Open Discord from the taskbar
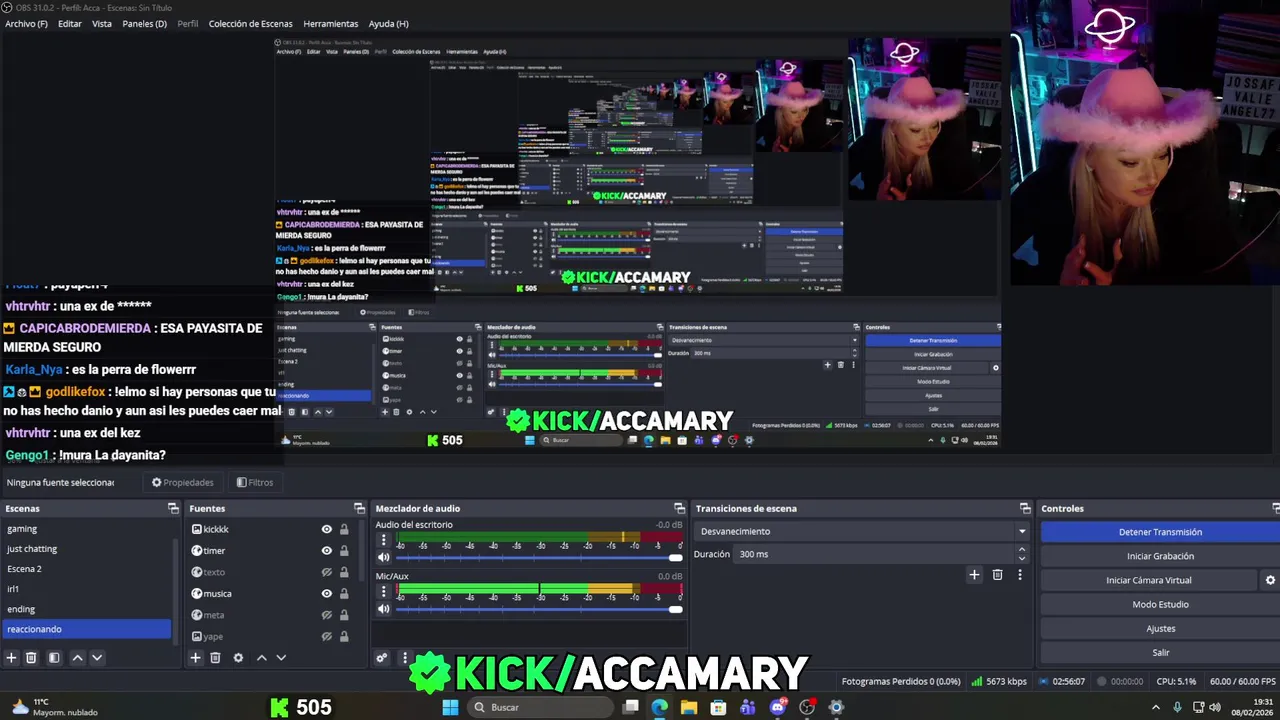 (777, 707)
